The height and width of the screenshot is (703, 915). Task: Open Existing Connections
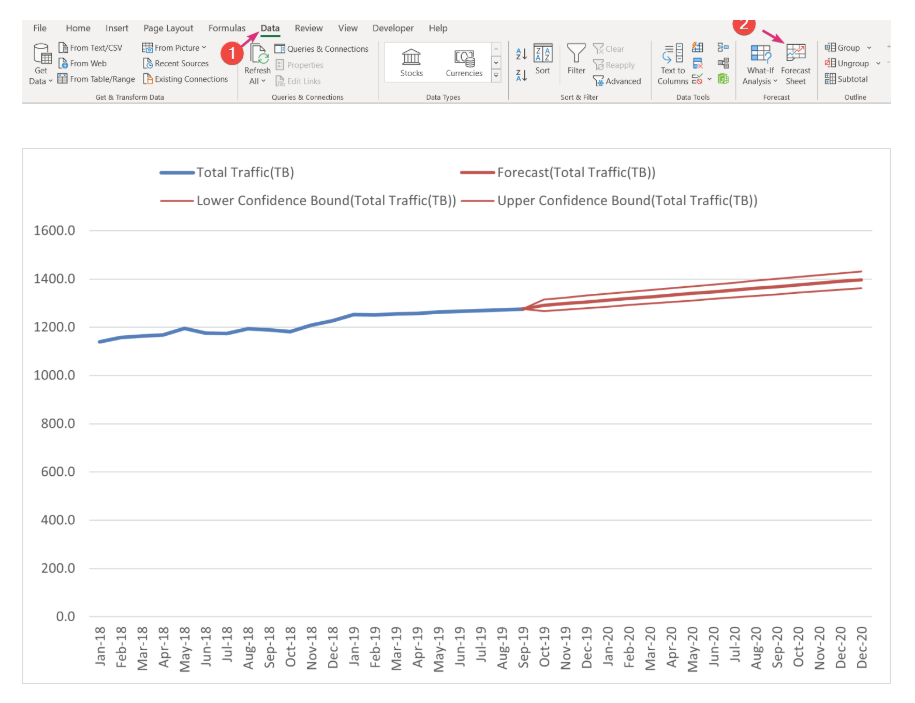click(x=186, y=79)
